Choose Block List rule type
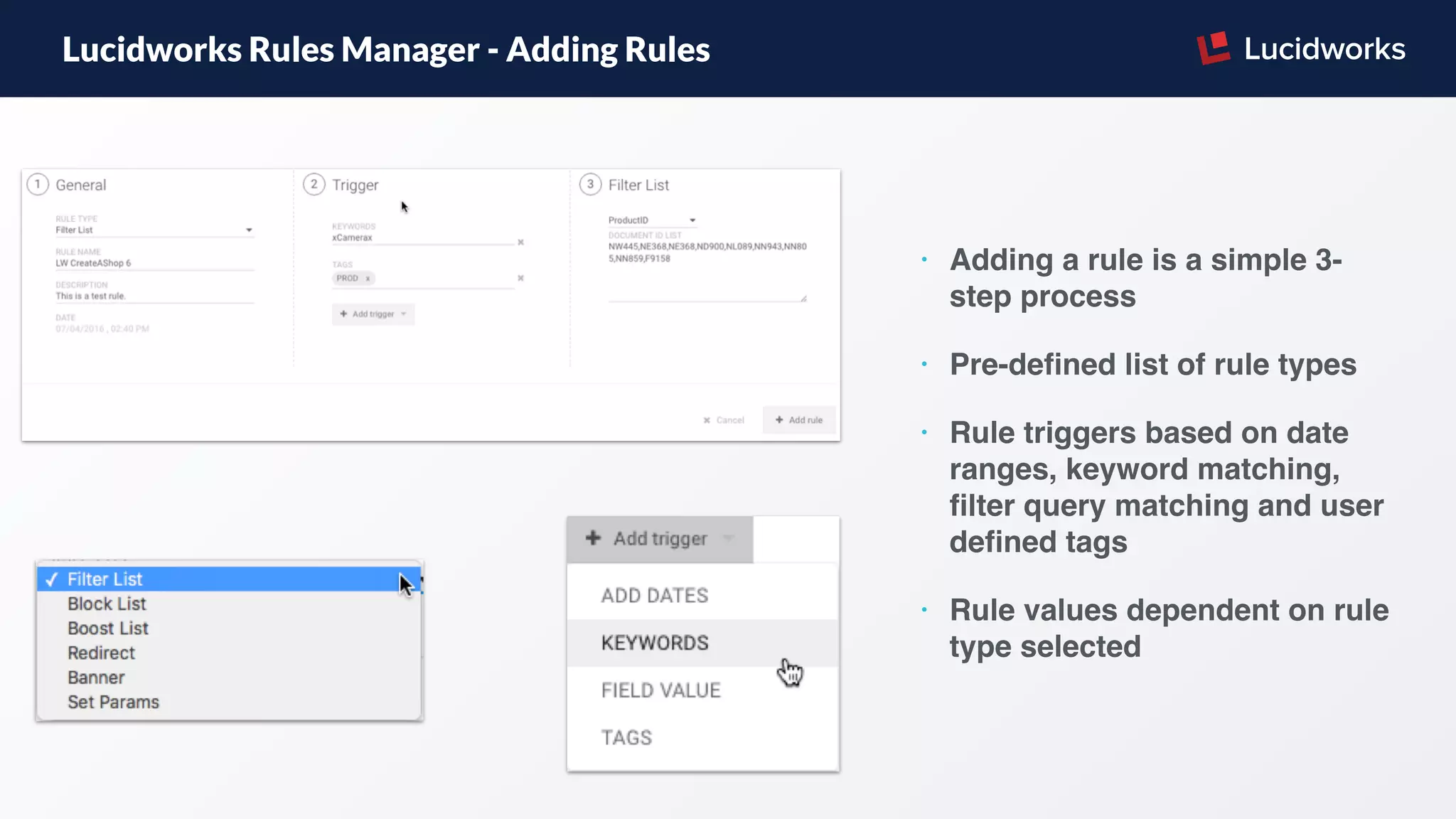 pos(229,604)
